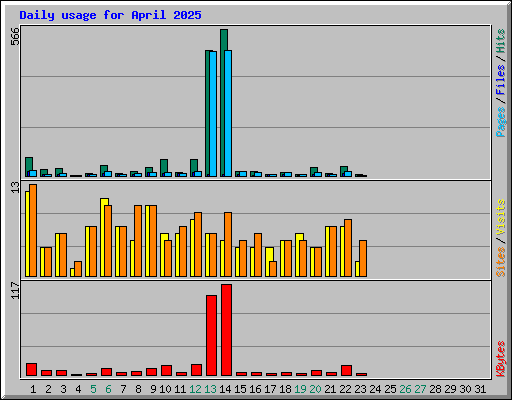Click the 566 scale value

[15, 36]
